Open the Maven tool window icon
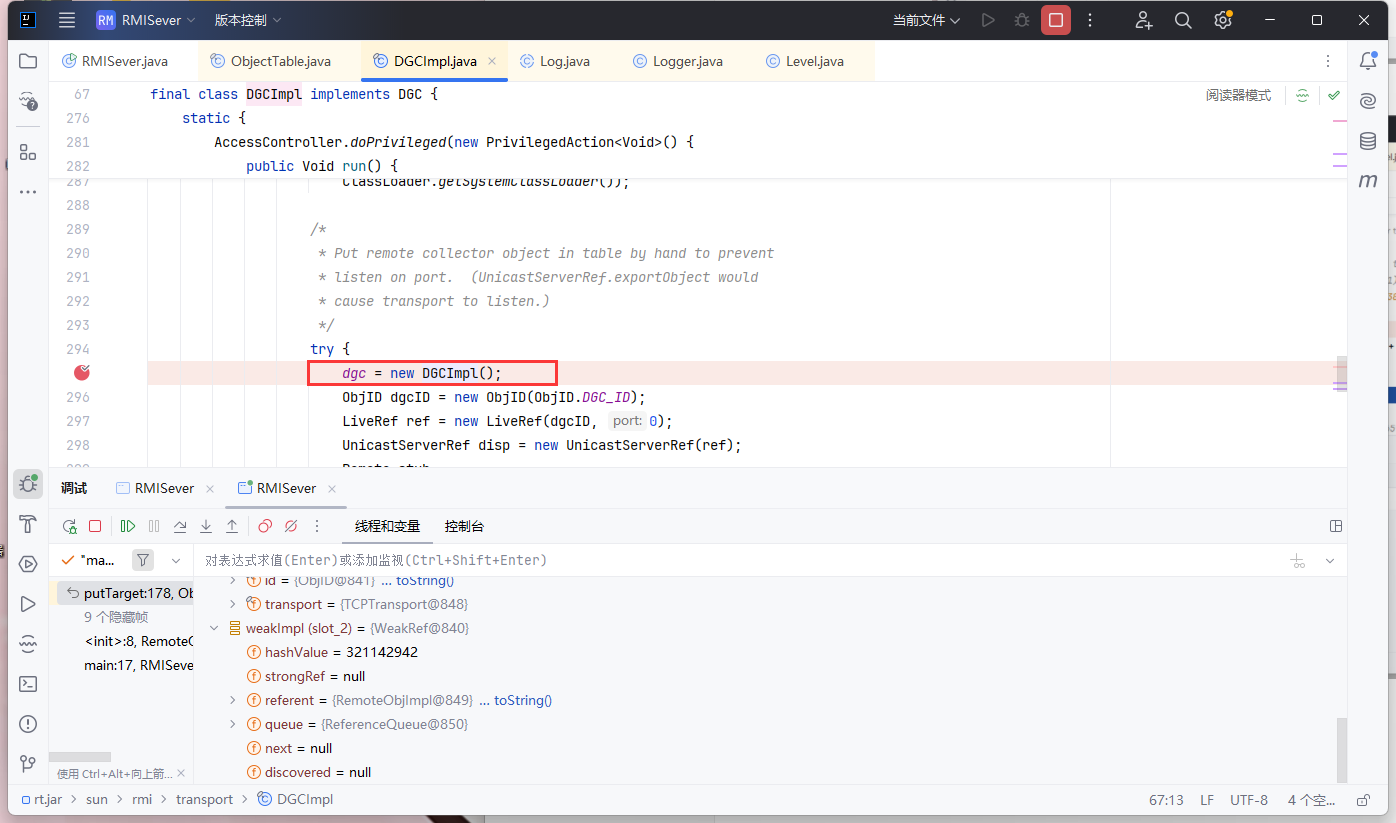Image resolution: width=1396 pixels, height=823 pixels. (x=1368, y=181)
